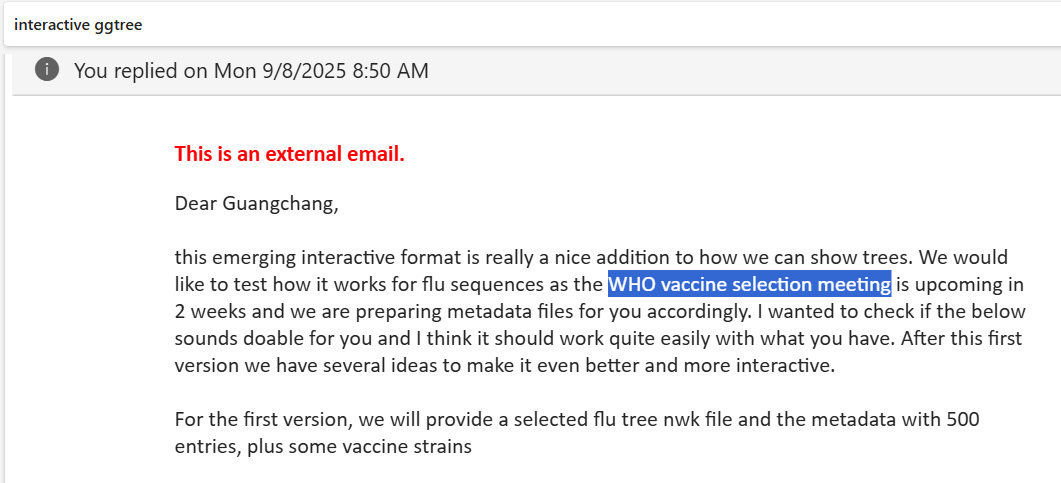Click the red 'This is an external email.' warning
The width and height of the screenshot is (1061, 483).
tap(289, 154)
